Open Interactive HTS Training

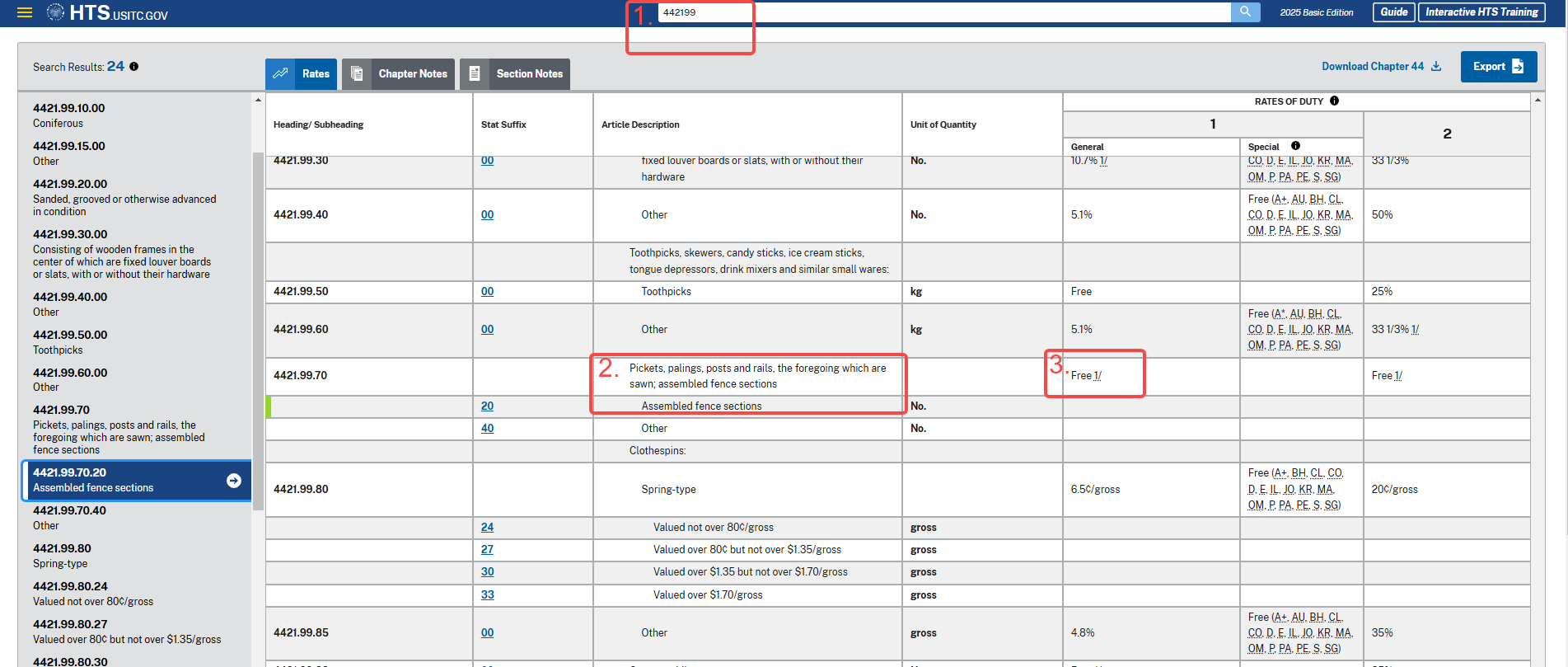click(1481, 12)
